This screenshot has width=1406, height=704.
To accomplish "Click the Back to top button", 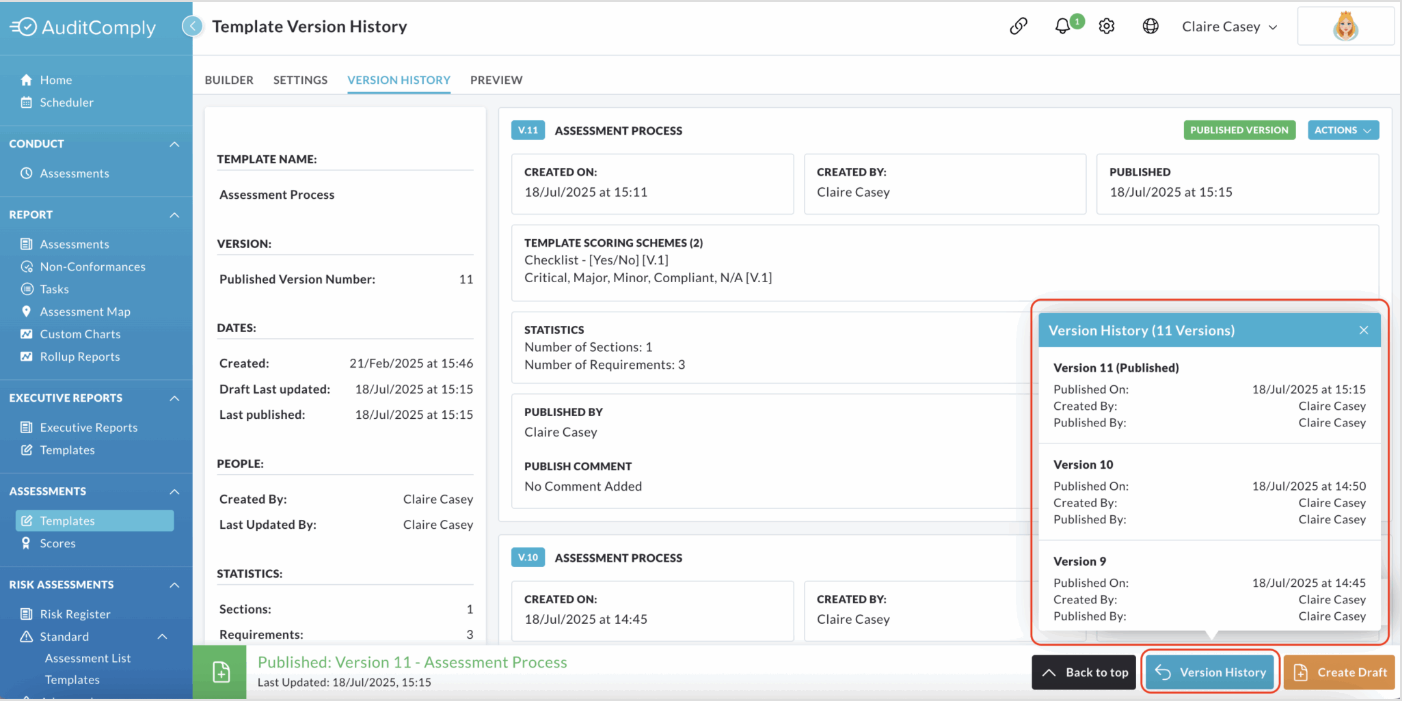I will (x=1084, y=673).
